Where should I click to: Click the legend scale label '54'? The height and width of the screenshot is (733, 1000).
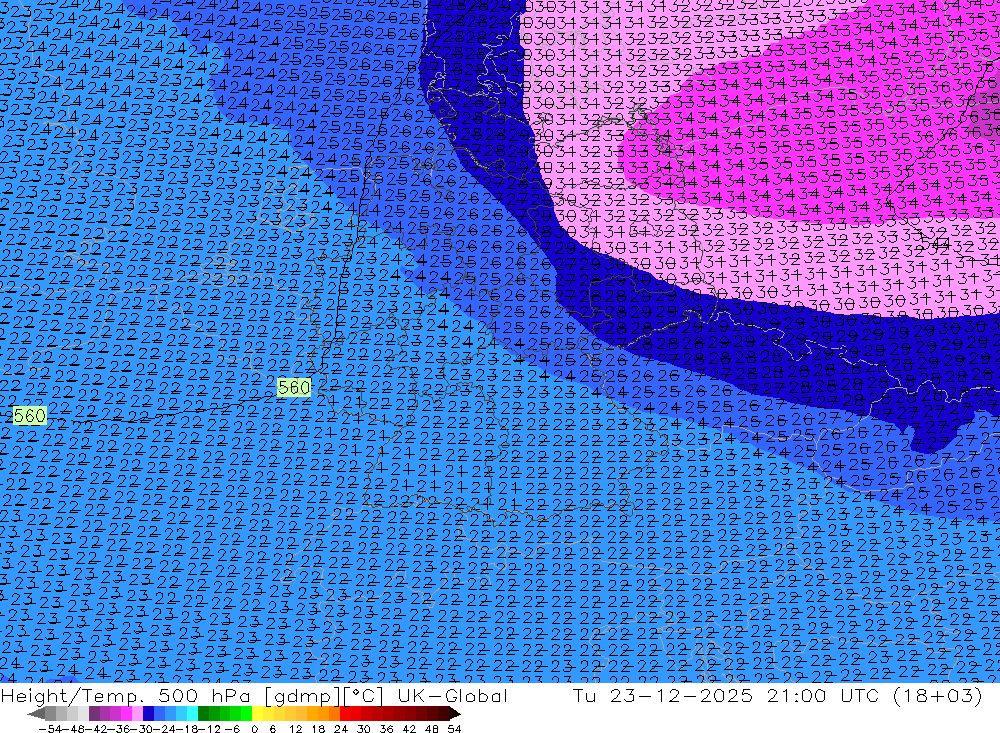[454, 729]
